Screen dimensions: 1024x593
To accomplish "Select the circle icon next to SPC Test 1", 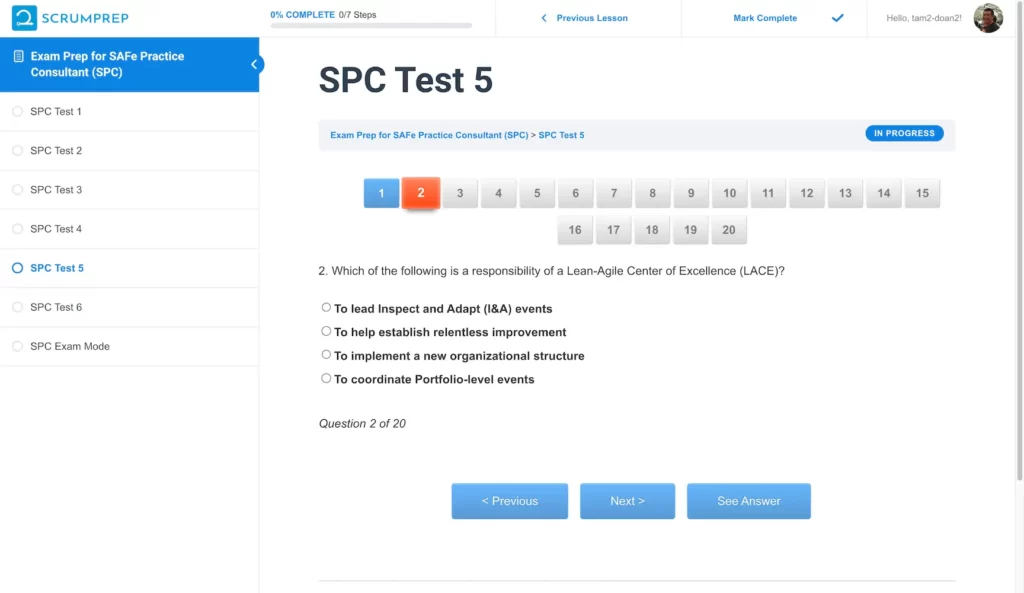I will tap(17, 111).
